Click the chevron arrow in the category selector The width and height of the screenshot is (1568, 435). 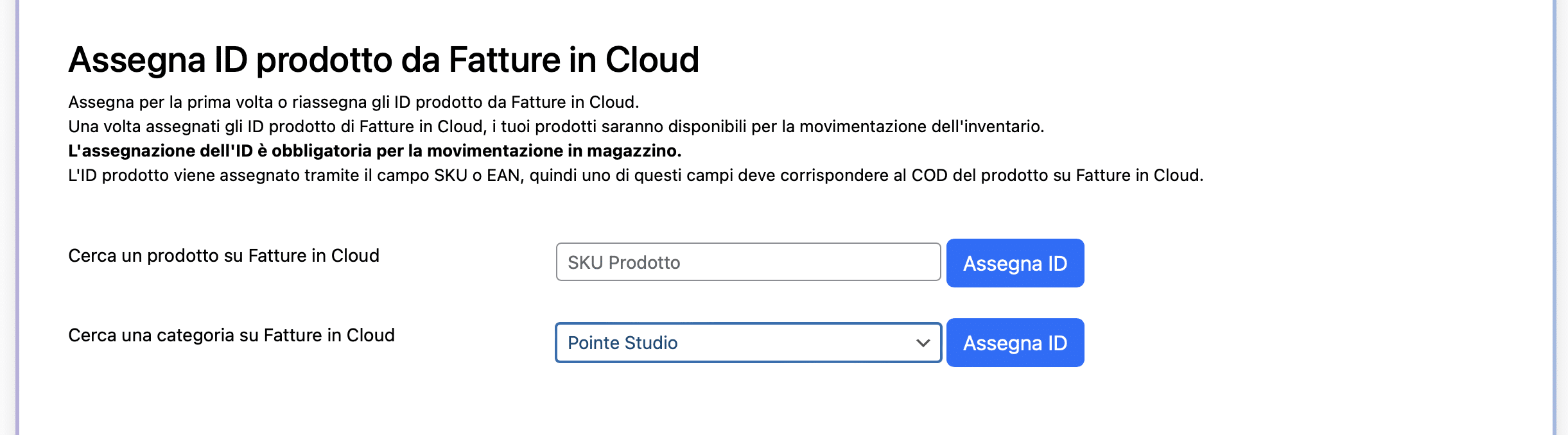(923, 343)
